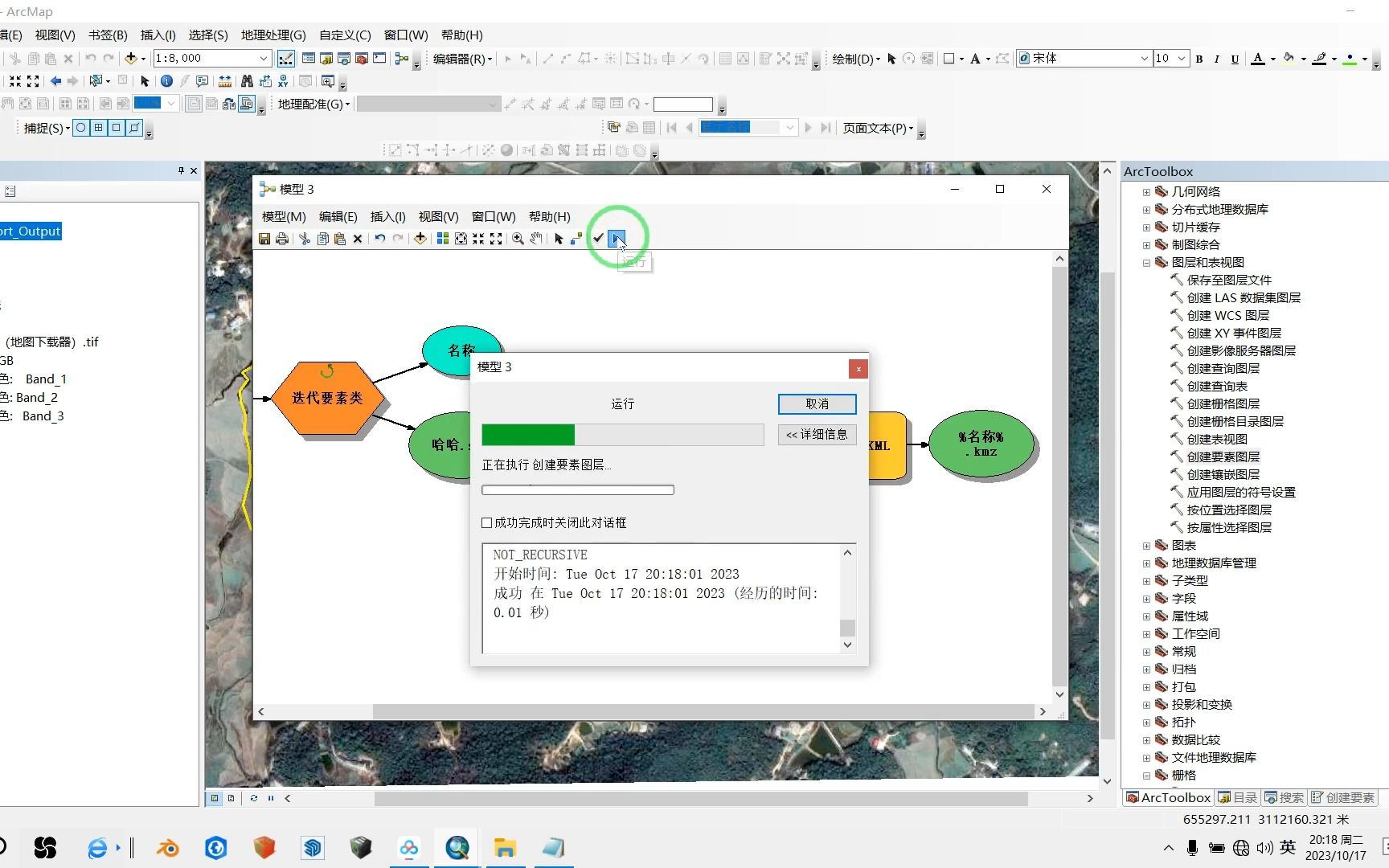Viewport: 1389px width, 868px height.
Task: Save the model with the diskette icon
Action: point(265,239)
